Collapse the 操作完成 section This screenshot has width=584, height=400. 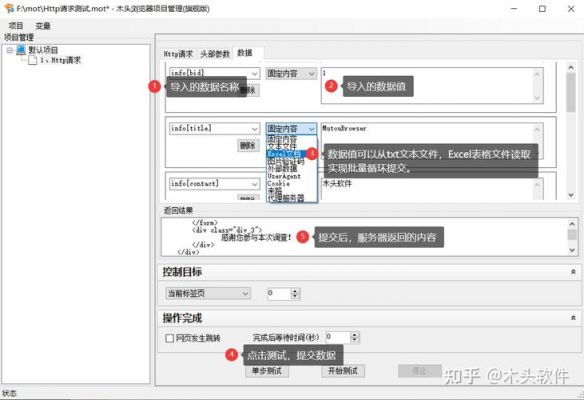[573, 318]
